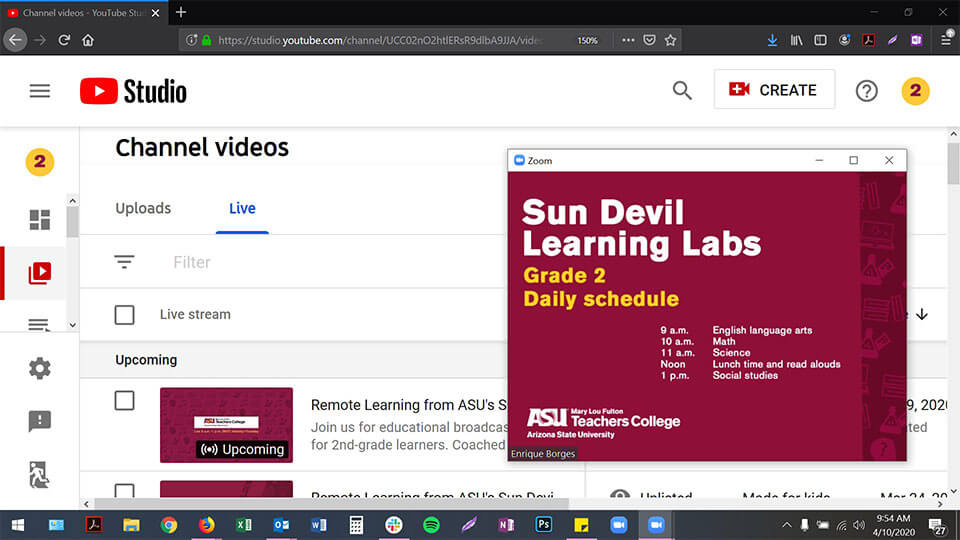
Task: Save page to Pocket icon
Action: [650, 40]
